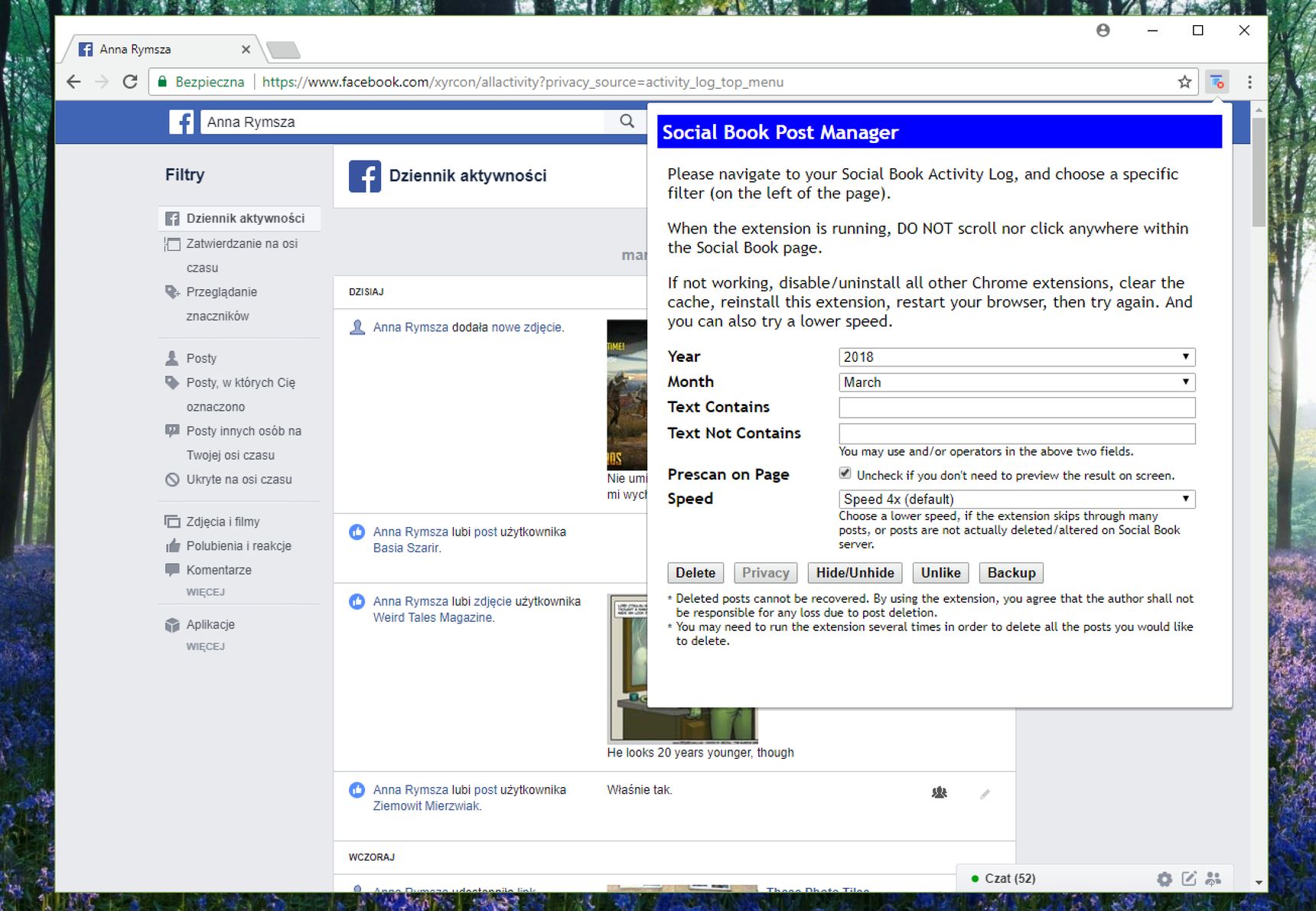
Task: Start new message from chat bar icon
Action: [1189, 879]
